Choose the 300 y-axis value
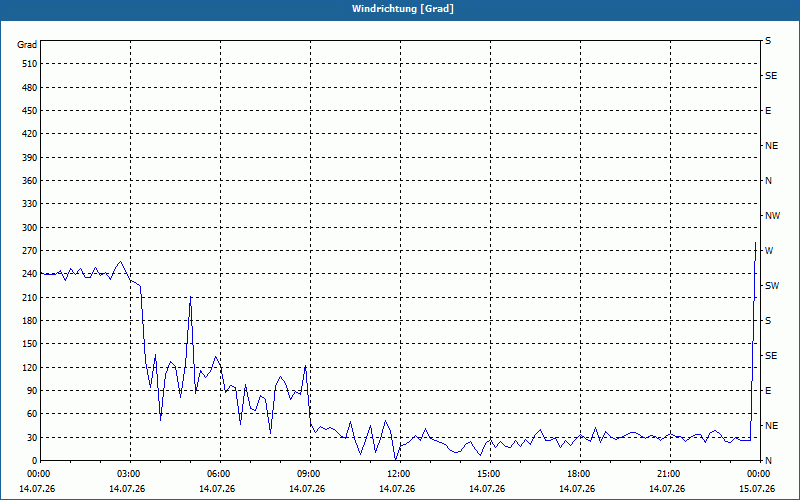Viewport: 800px width, 500px height. (30, 228)
